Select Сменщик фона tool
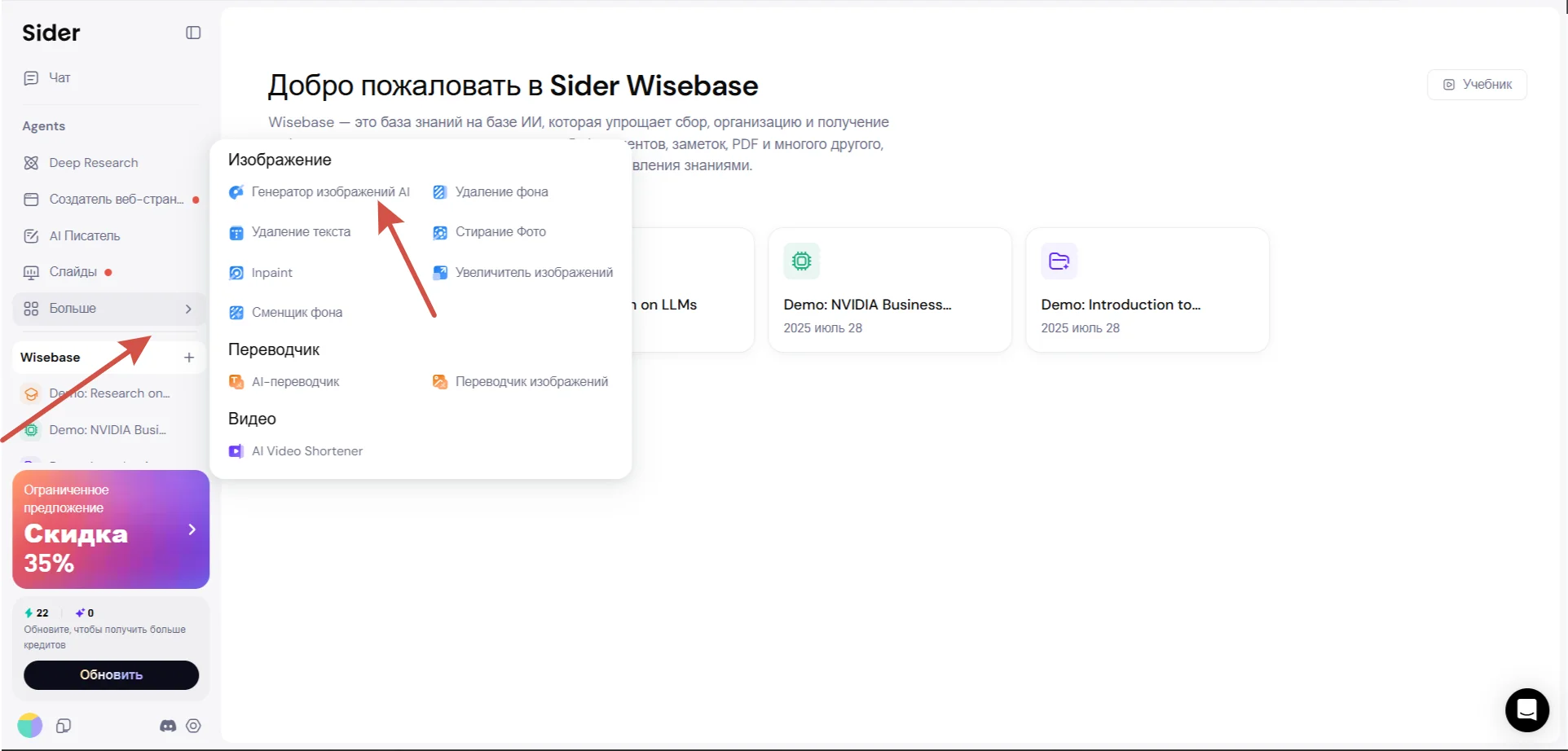This screenshot has height=751, width=1568. tap(286, 313)
